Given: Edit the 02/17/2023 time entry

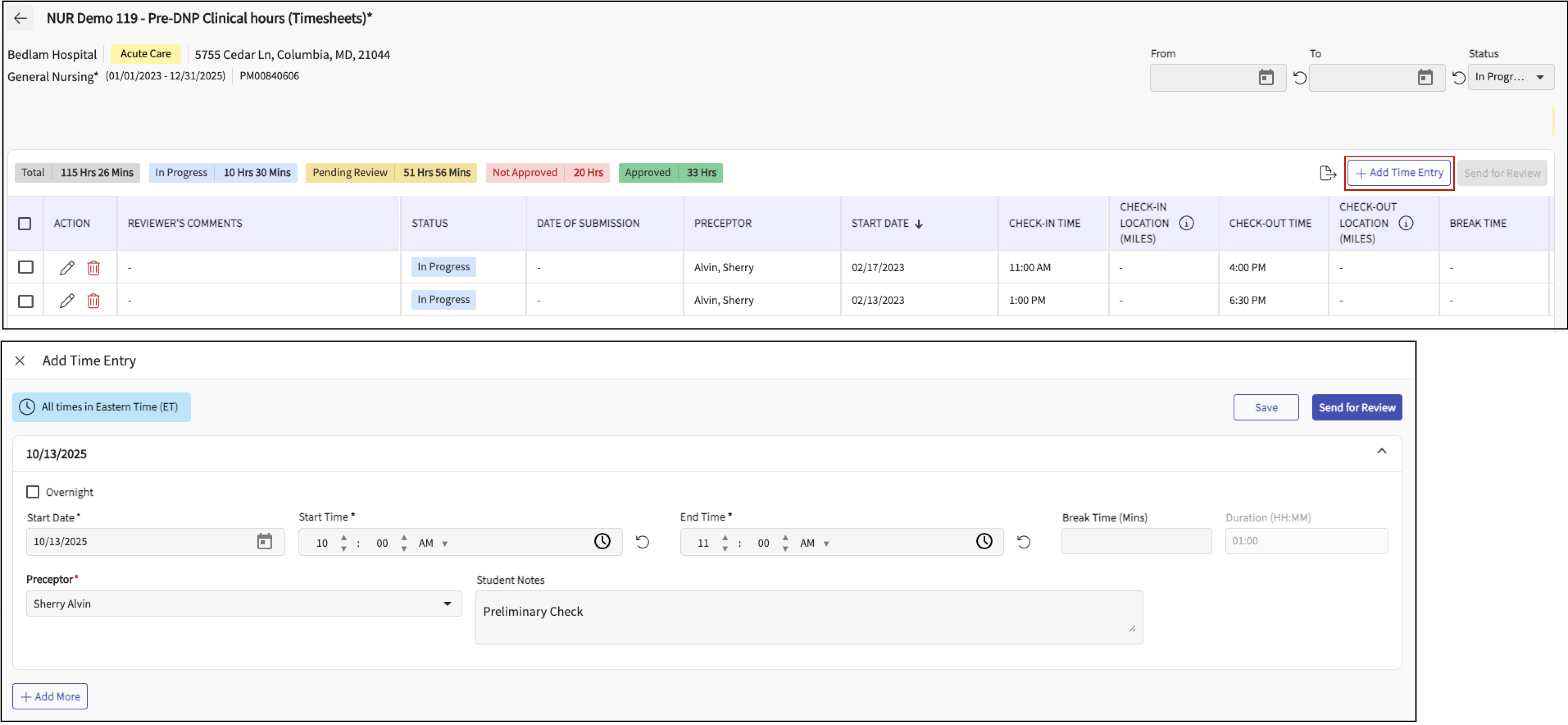Looking at the screenshot, I should click(x=67, y=267).
